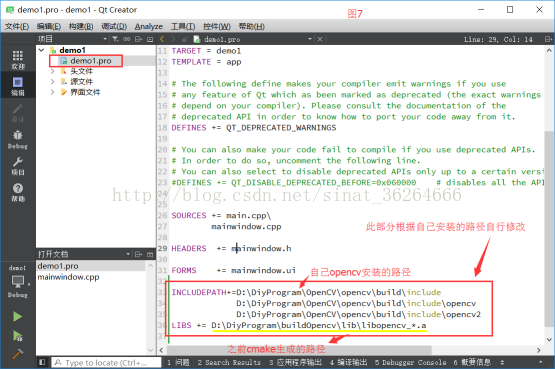Image resolution: width=555 pixels, height=369 pixels.
Task: Click the Type to locate search field
Action: (x=106, y=362)
